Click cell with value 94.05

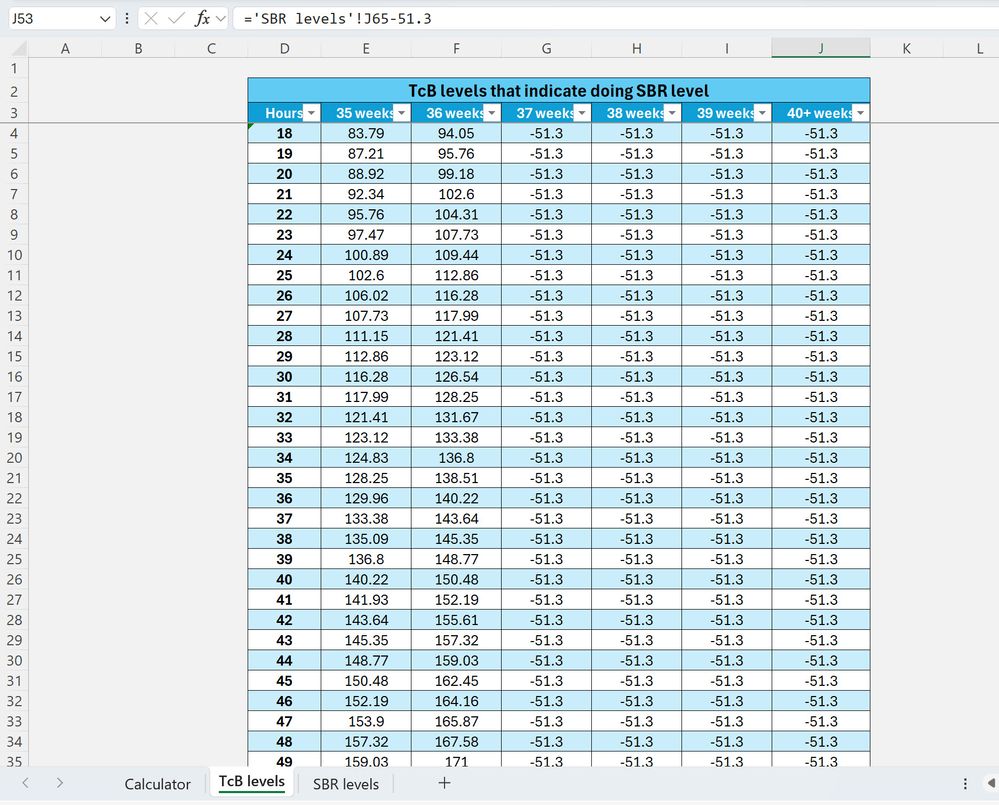pos(456,134)
